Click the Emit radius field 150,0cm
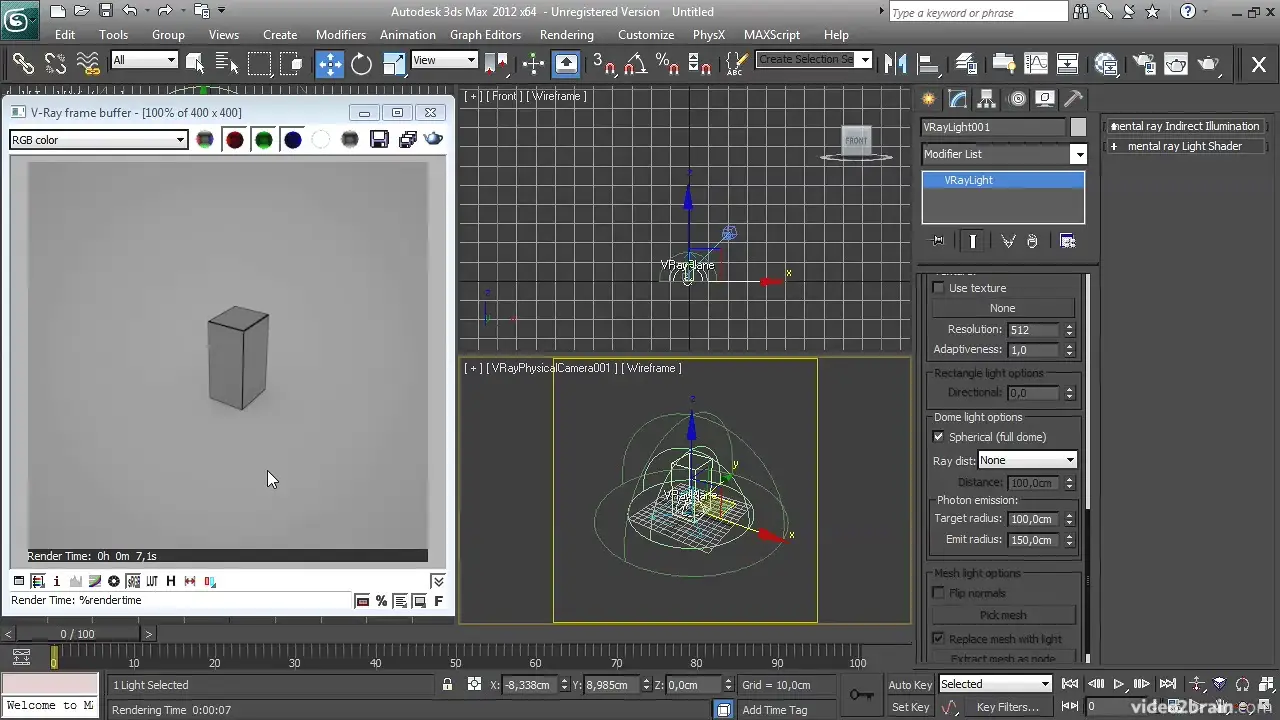This screenshot has height=720, width=1280. (1034, 540)
